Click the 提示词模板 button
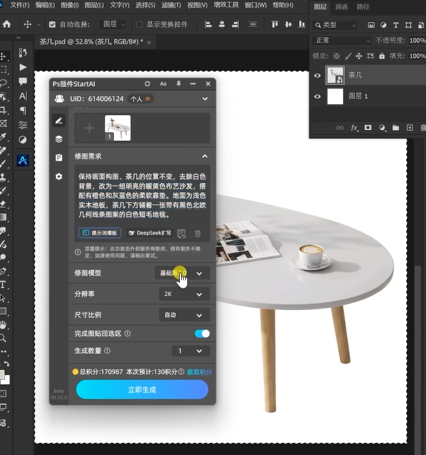Screen dimensions: 426x455 click(100, 233)
